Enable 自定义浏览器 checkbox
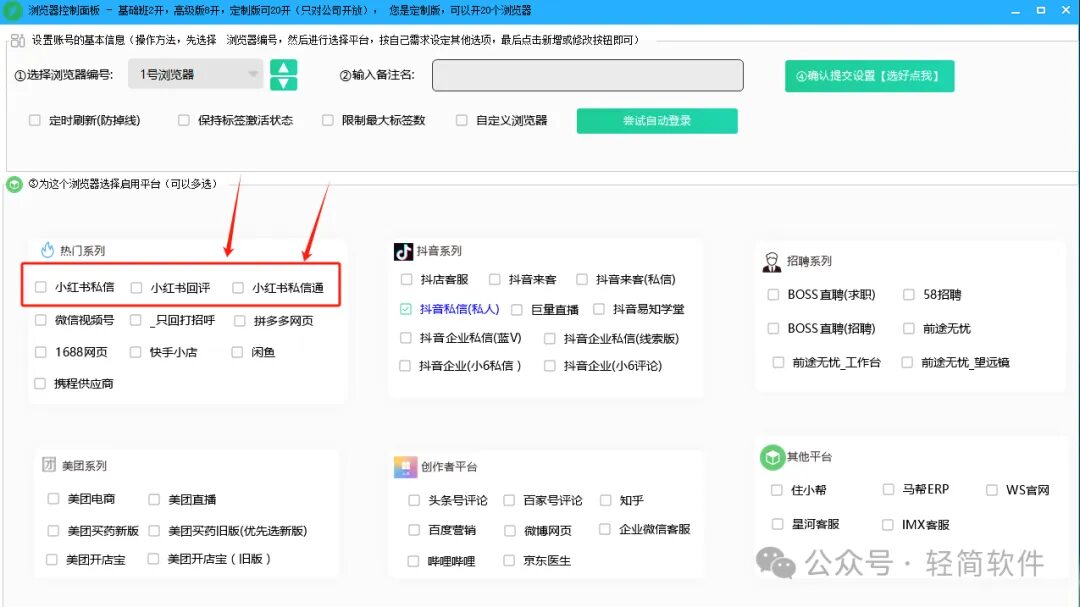Viewport: 1080px width, 607px height. 461,120
